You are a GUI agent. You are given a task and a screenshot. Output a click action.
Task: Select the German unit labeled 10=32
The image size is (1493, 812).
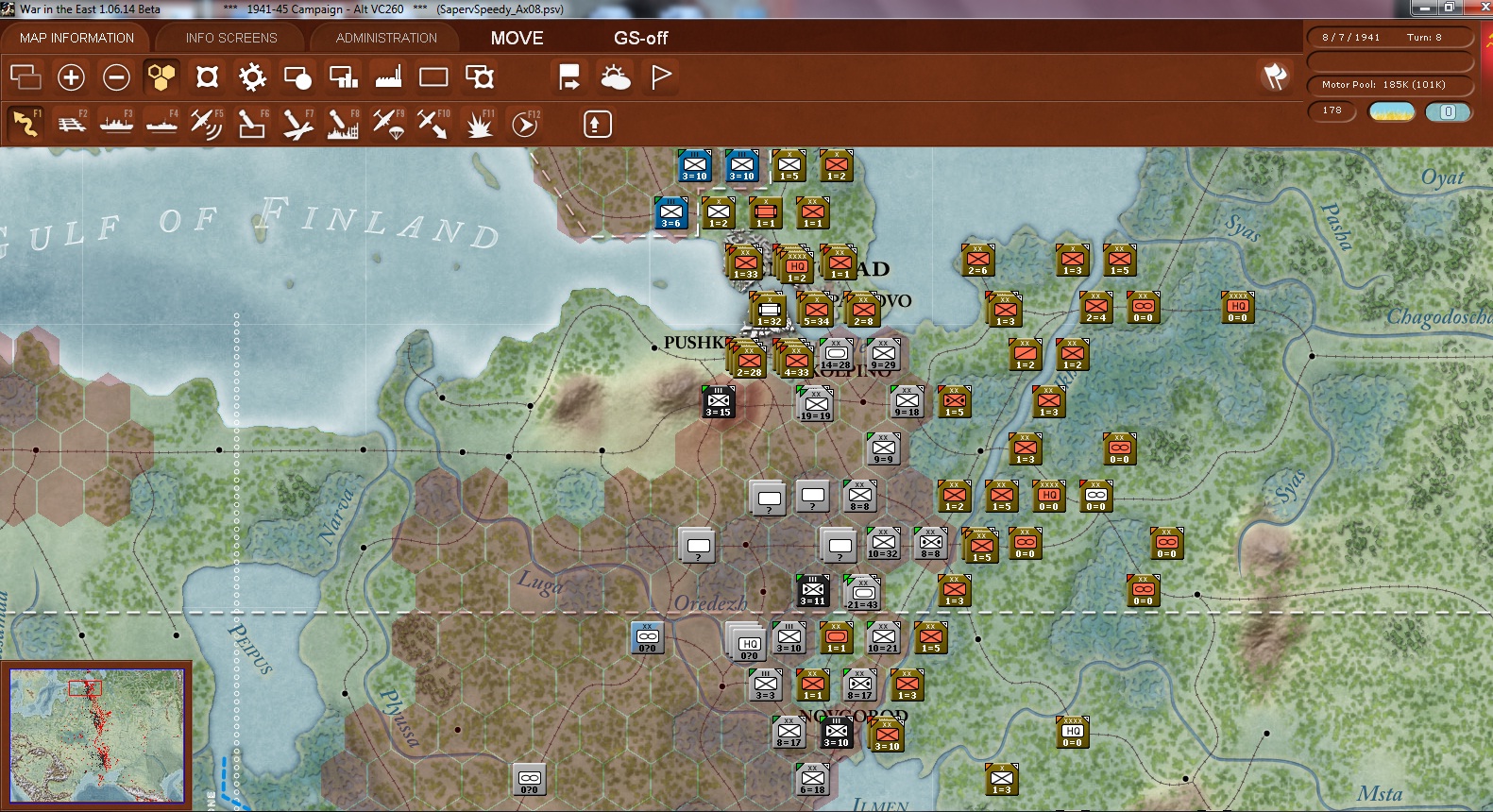coord(883,543)
